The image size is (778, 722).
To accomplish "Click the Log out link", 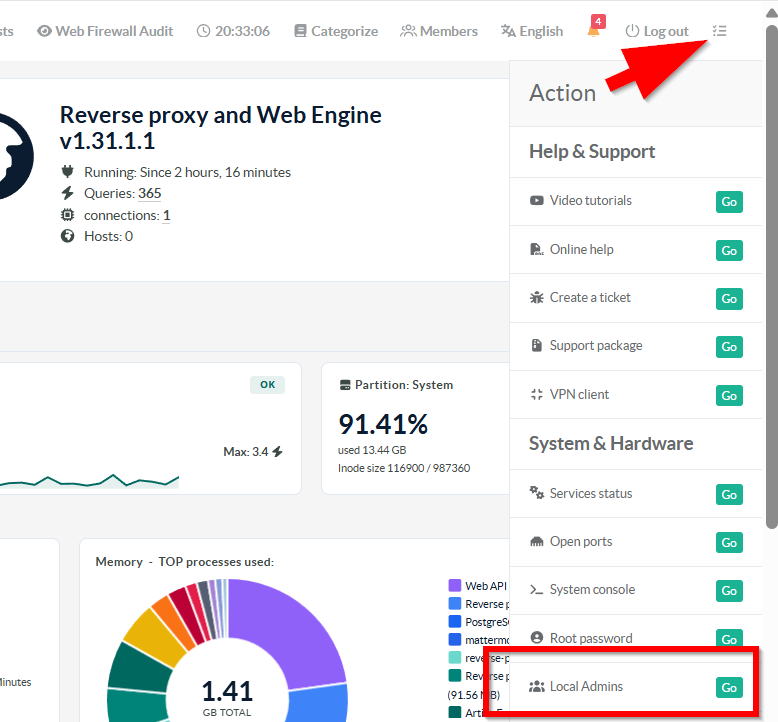I will (x=656, y=31).
